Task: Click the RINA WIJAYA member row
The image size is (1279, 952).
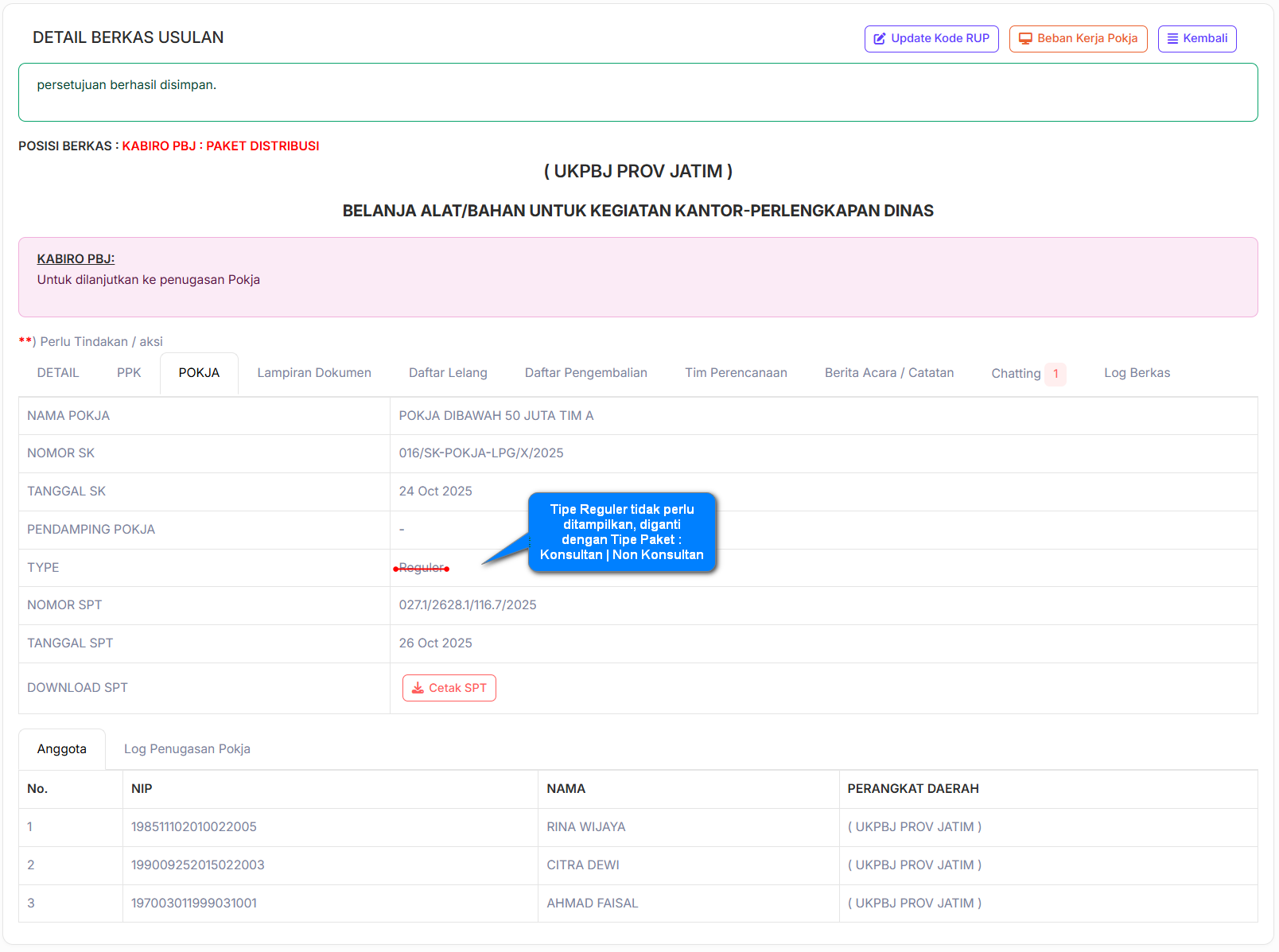Action: pos(585,827)
